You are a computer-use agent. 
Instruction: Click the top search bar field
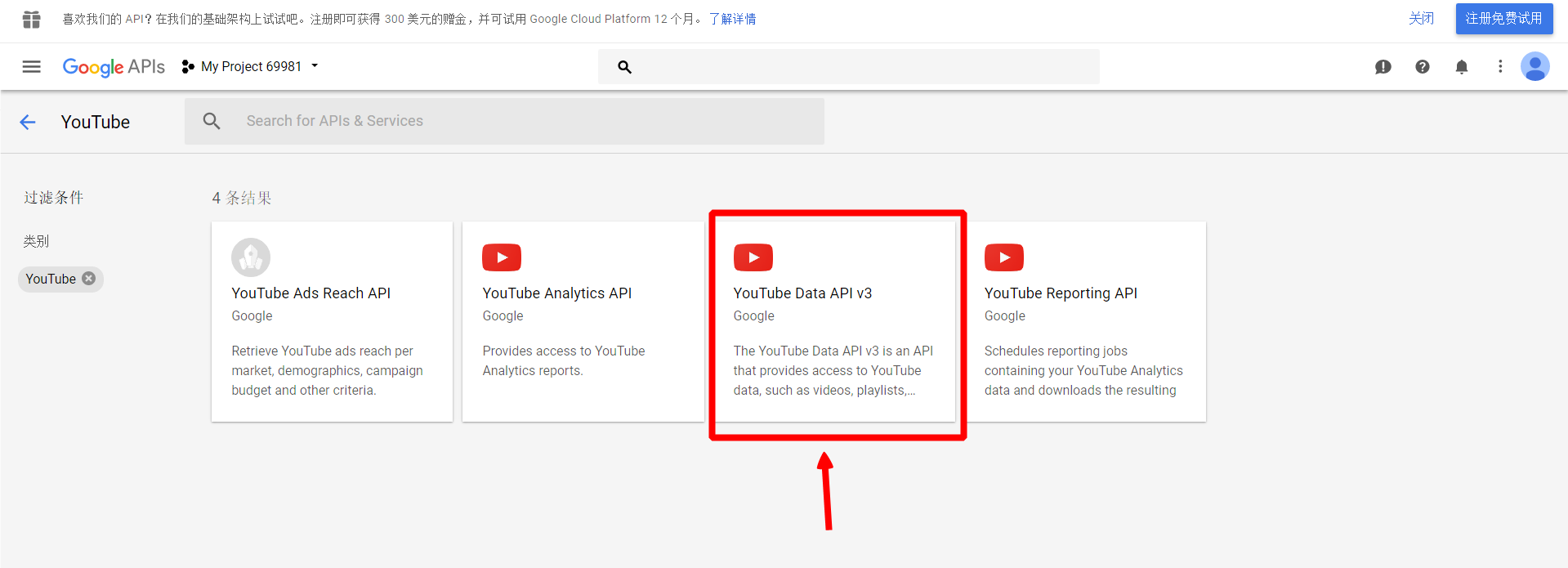click(x=858, y=67)
